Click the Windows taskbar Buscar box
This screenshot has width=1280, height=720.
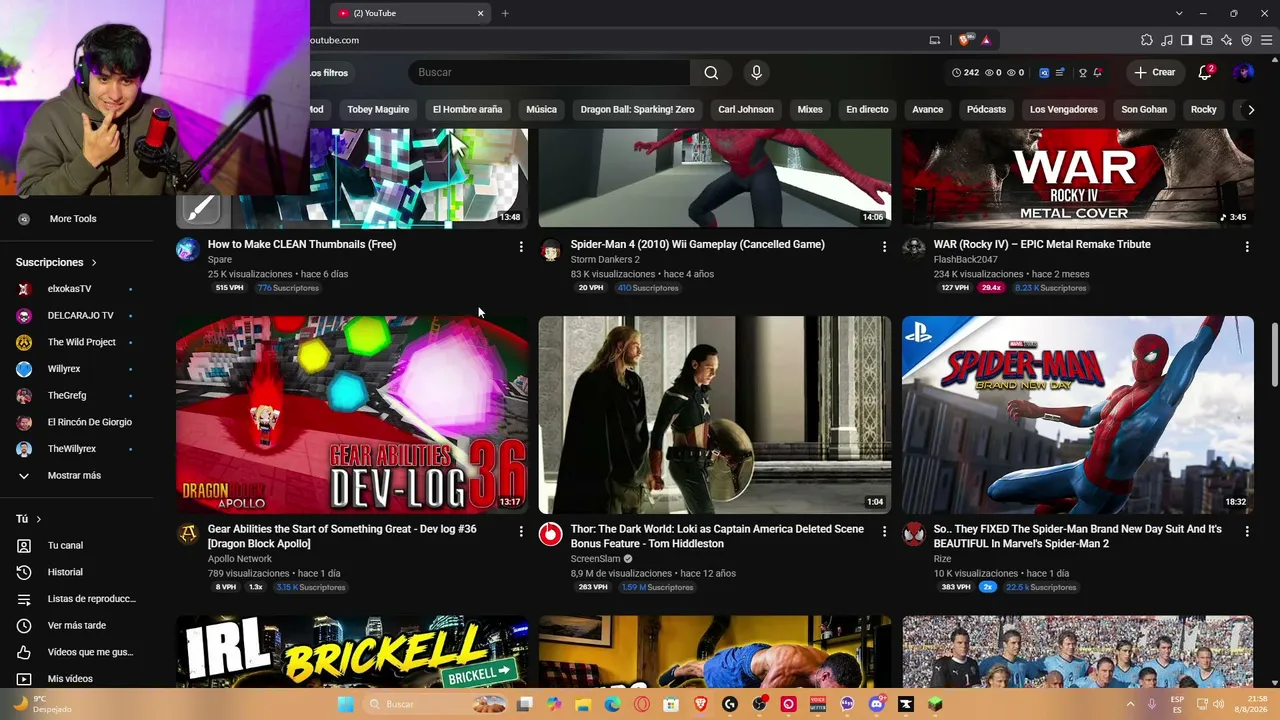[435, 704]
